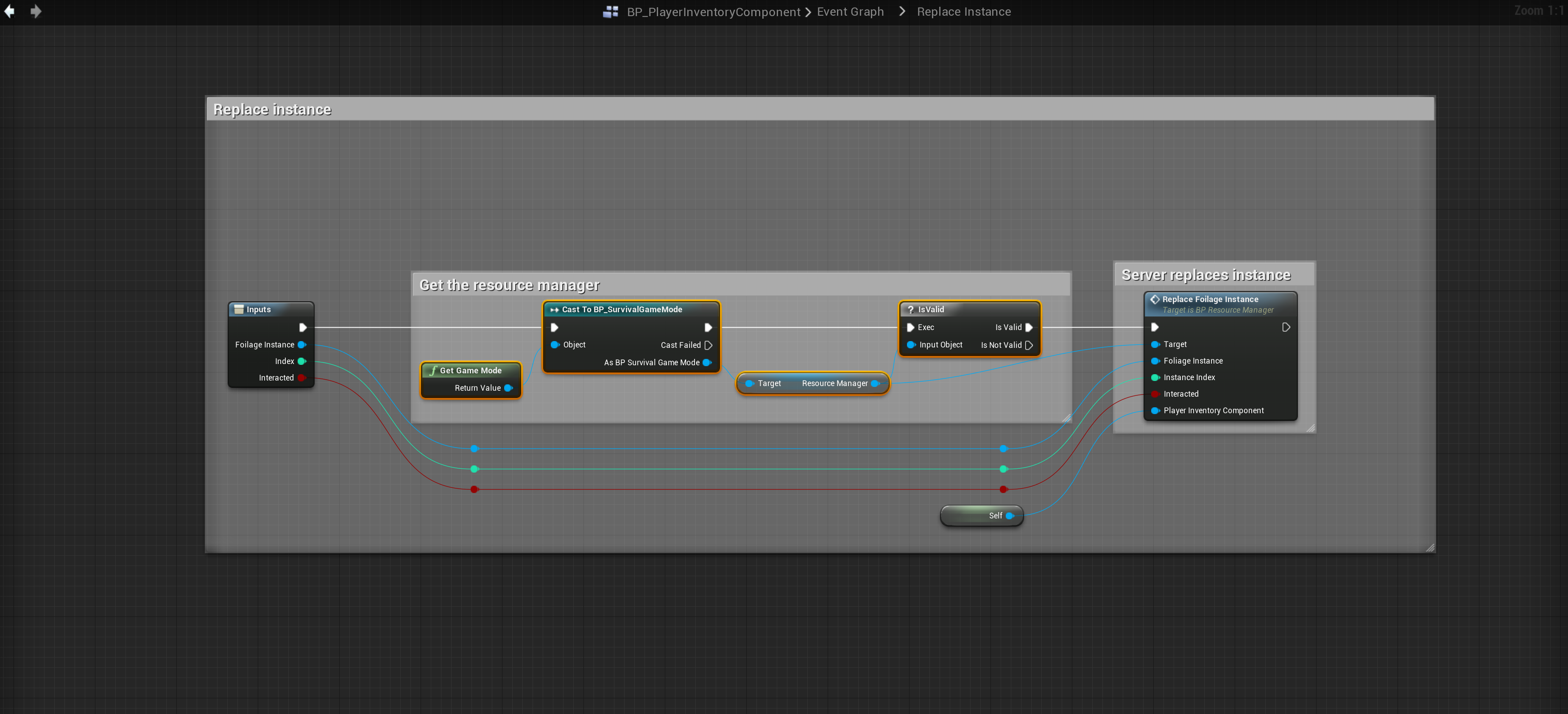This screenshot has height=714, width=1568.
Task: Select the Server replaces instance comment title
Action: pyautogui.click(x=1205, y=275)
